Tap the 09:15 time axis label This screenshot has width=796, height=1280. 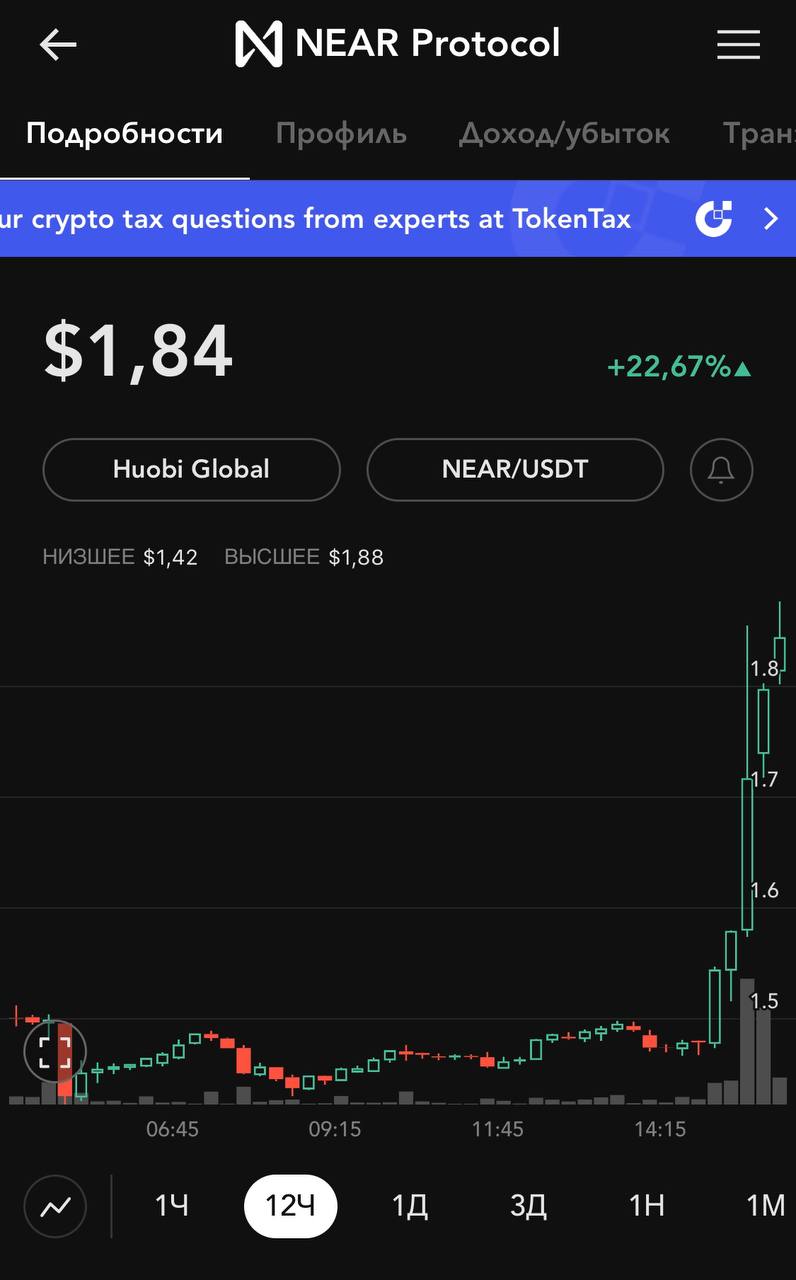(x=334, y=1129)
